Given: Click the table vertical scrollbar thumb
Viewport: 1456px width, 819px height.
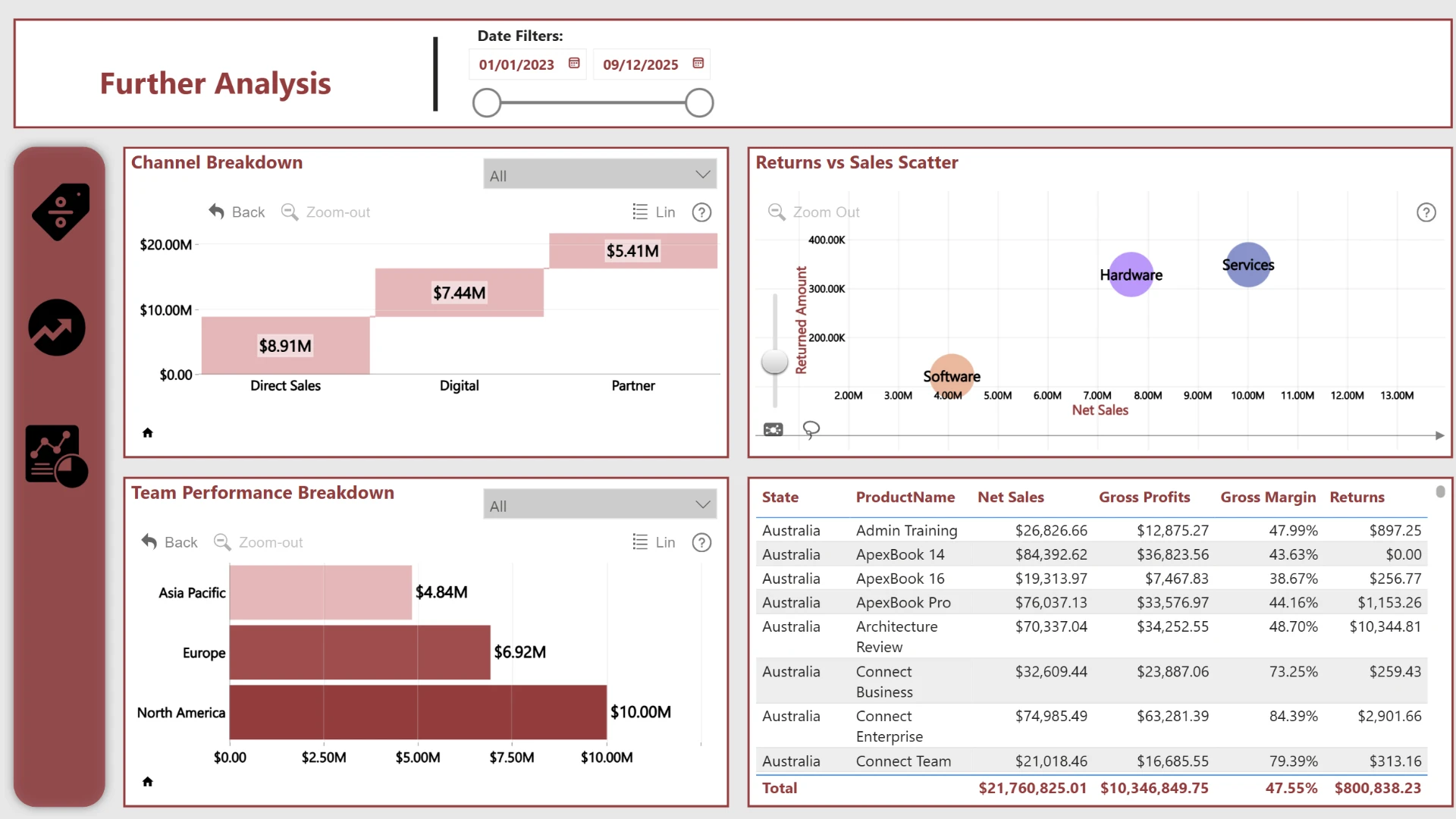Looking at the screenshot, I should click(x=1440, y=491).
